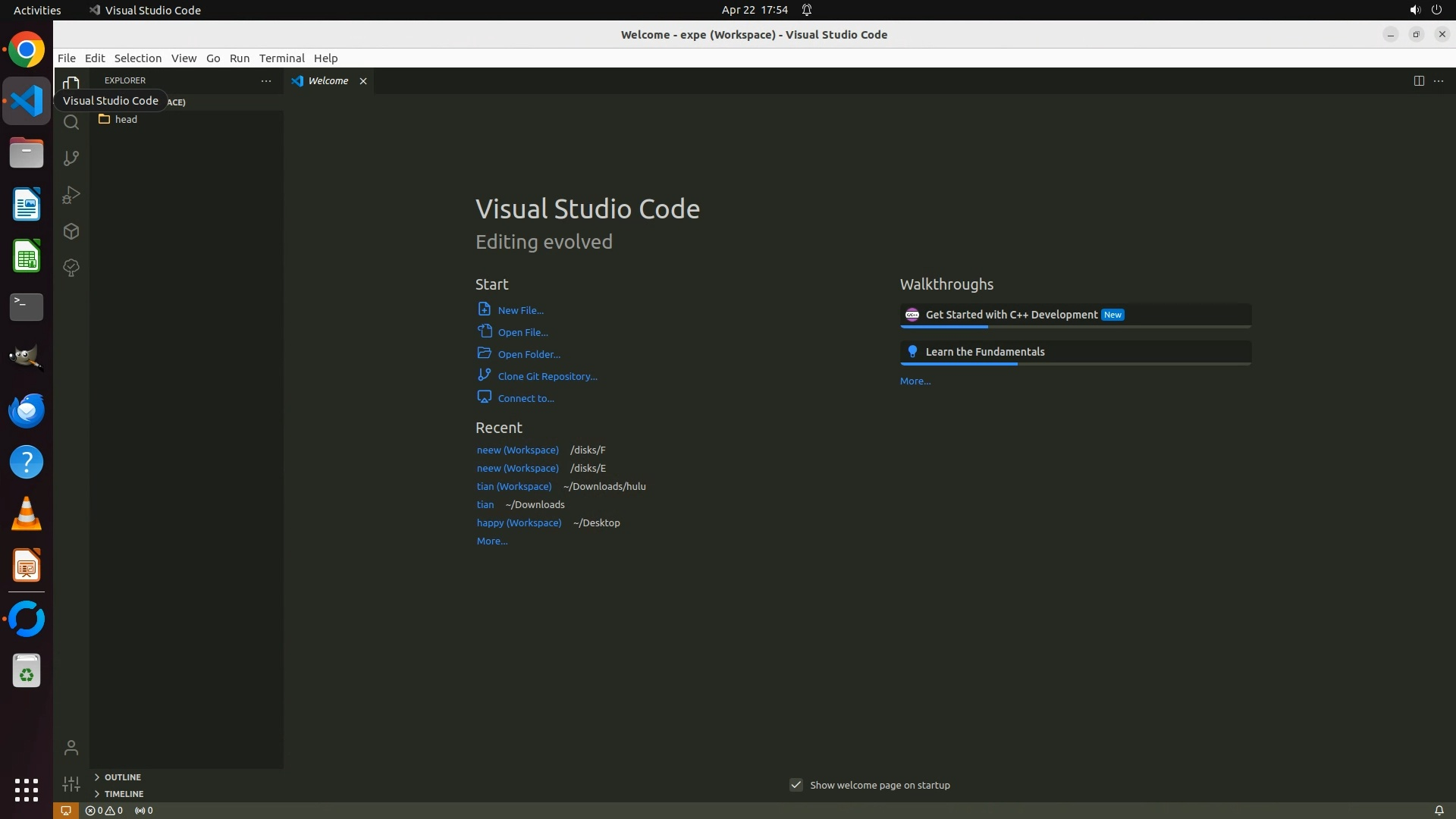The image size is (1456, 819).
Task: Open the Extensions view icon
Action: [71, 231]
